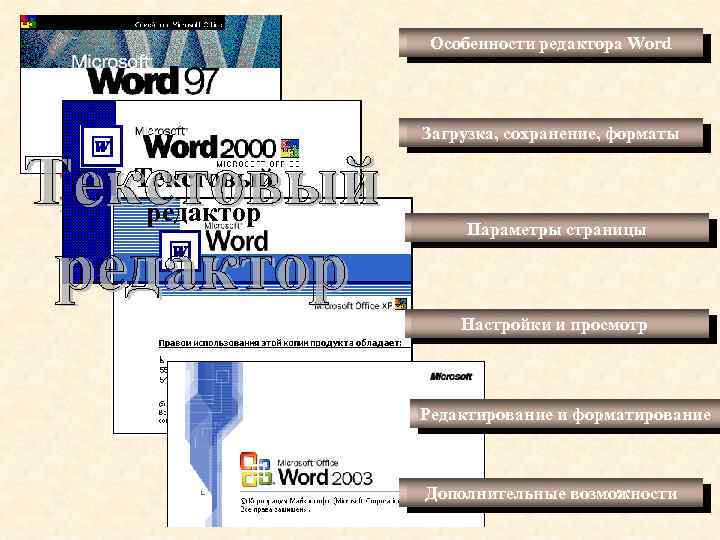Click the Word W icon on Word 2000 splash
This screenshot has height=540, width=720.
coord(101,146)
